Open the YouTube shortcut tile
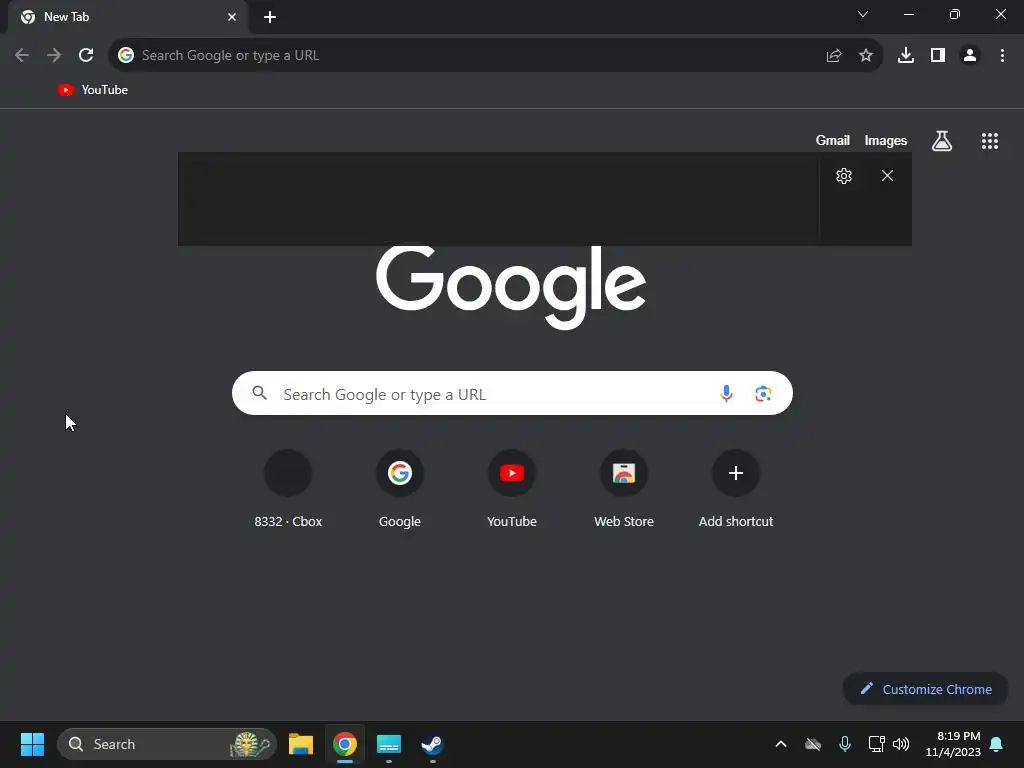 (512, 488)
